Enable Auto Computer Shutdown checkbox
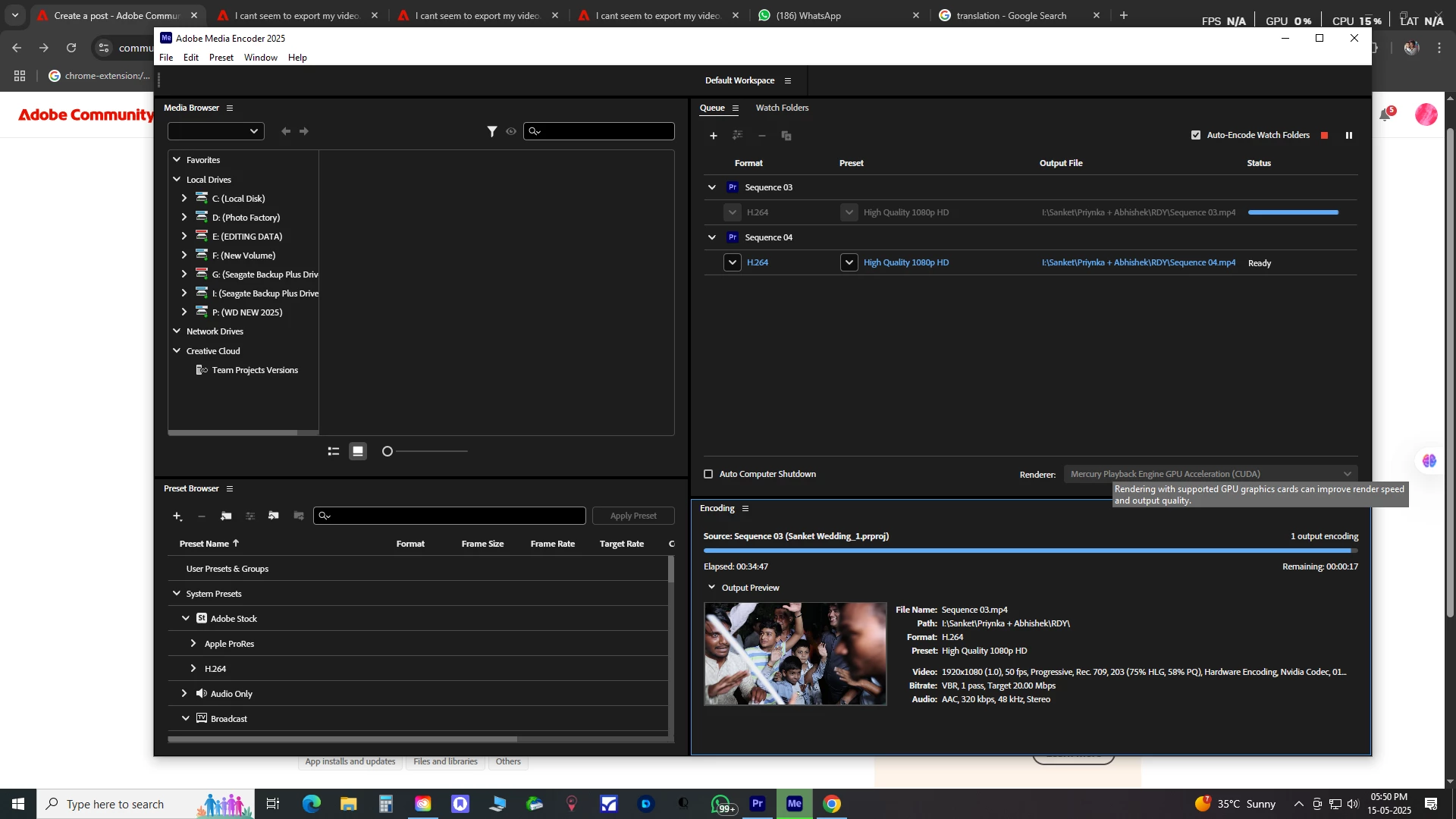The width and height of the screenshot is (1456, 819). 708,474
